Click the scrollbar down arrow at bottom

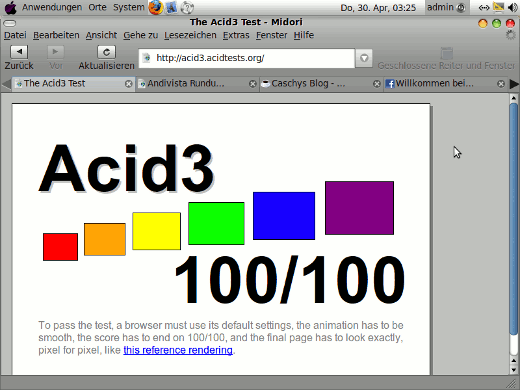(x=514, y=370)
